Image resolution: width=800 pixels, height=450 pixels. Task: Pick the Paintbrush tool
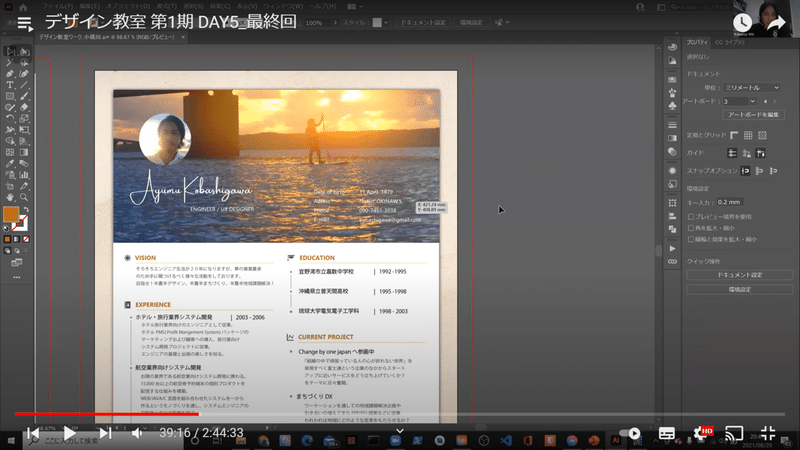click(x=24, y=96)
